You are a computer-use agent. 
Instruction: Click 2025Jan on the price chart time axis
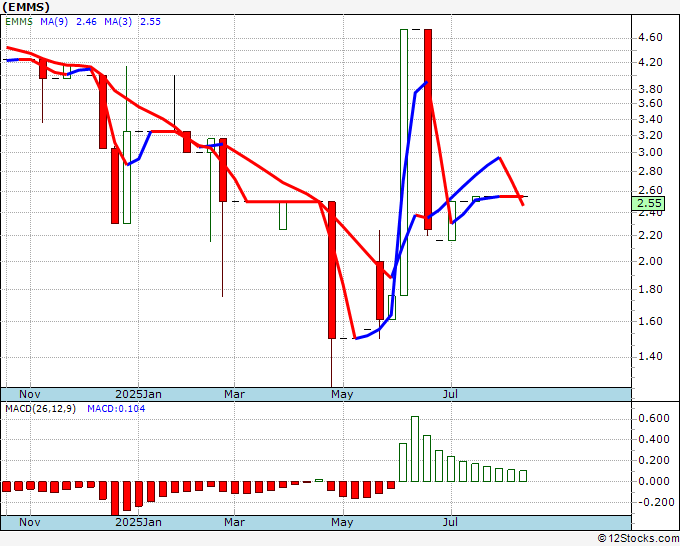click(x=138, y=394)
